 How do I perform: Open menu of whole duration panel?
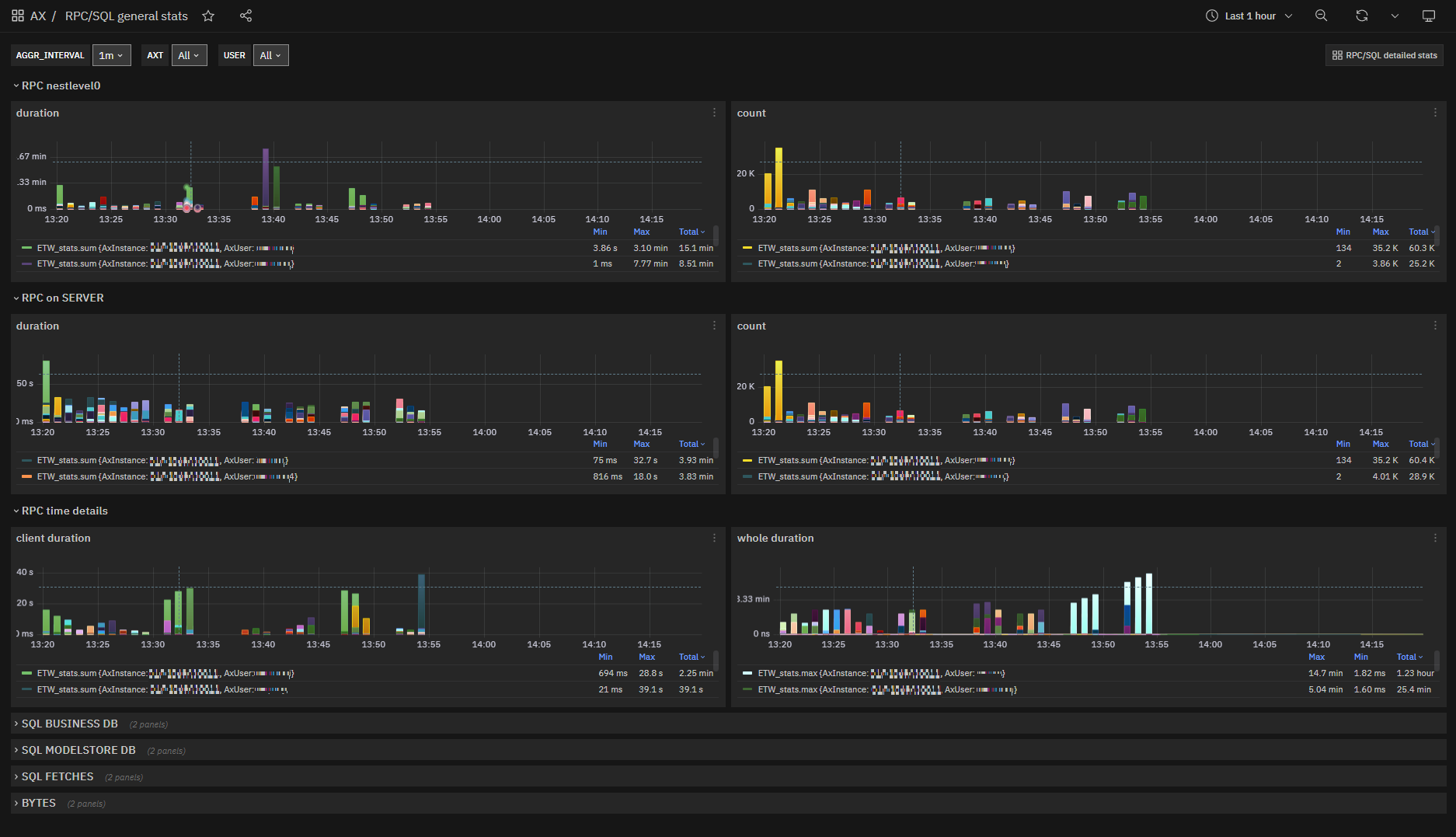[x=1435, y=538]
